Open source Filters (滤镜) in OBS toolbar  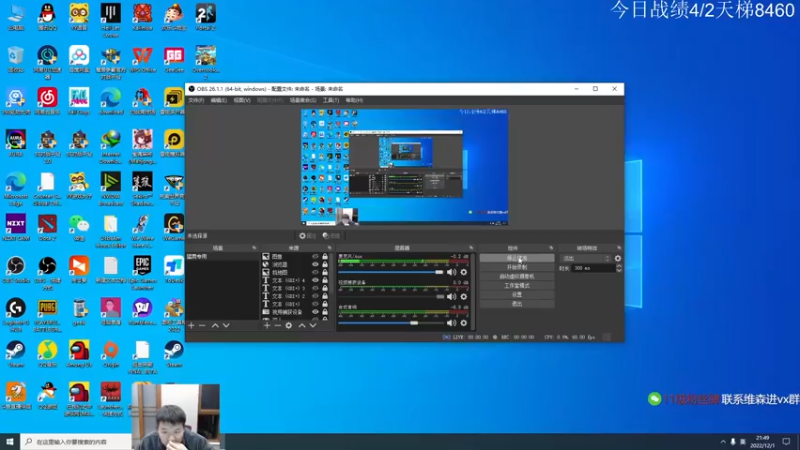point(331,236)
